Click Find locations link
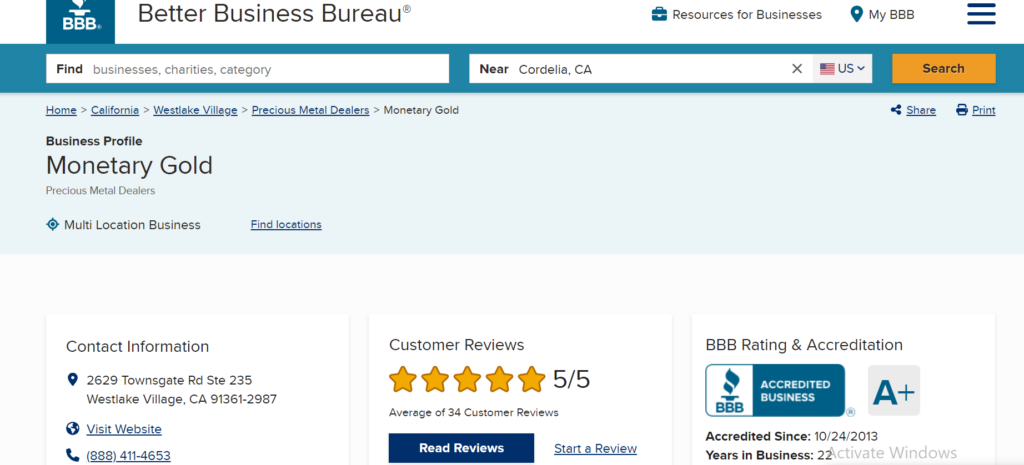1024x465 pixels. tap(286, 225)
